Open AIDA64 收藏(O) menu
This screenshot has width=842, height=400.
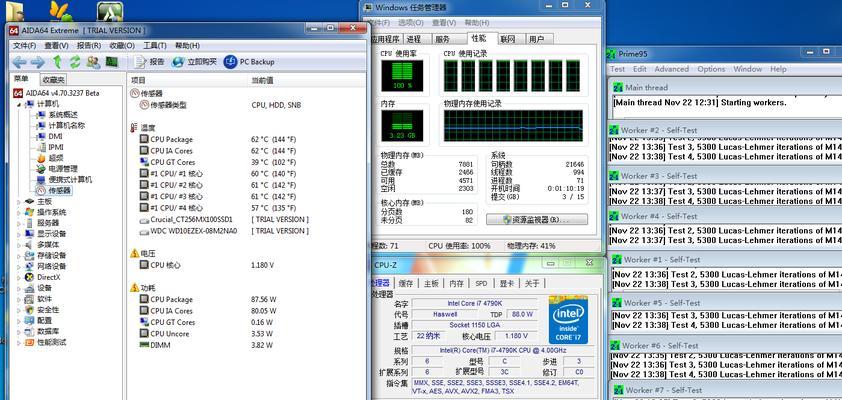pyautogui.click(x=122, y=46)
